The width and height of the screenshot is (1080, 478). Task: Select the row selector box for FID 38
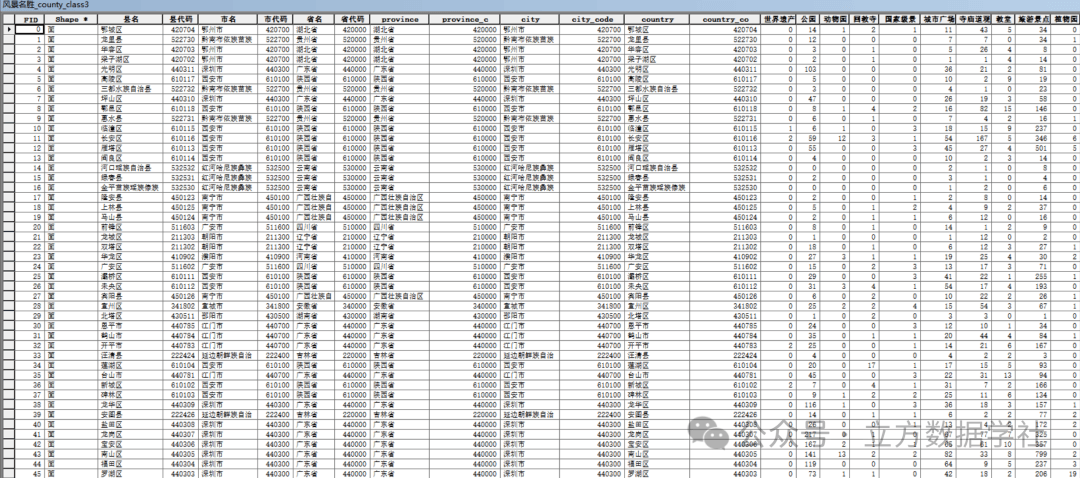tap(8, 404)
